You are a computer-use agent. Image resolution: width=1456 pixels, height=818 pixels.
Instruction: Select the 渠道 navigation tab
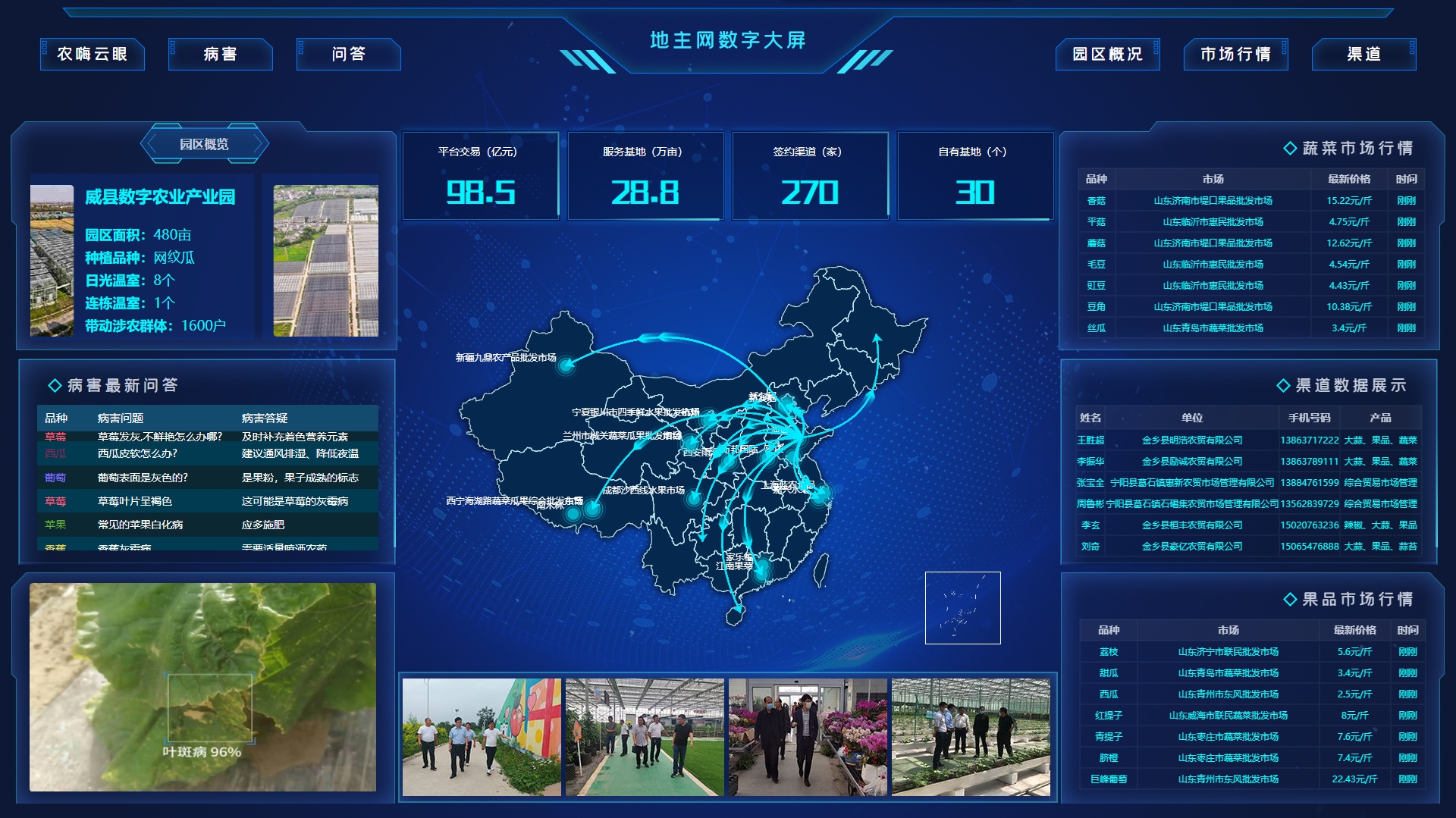click(x=1363, y=54)
